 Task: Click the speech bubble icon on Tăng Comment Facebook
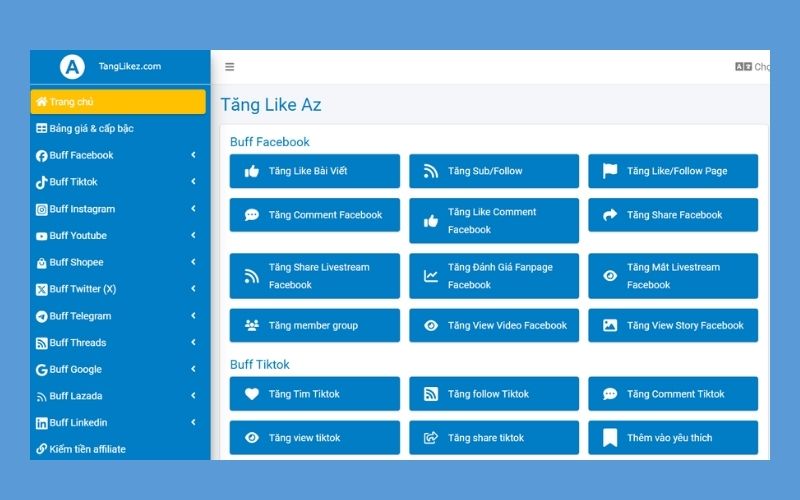tap(252, 215)
